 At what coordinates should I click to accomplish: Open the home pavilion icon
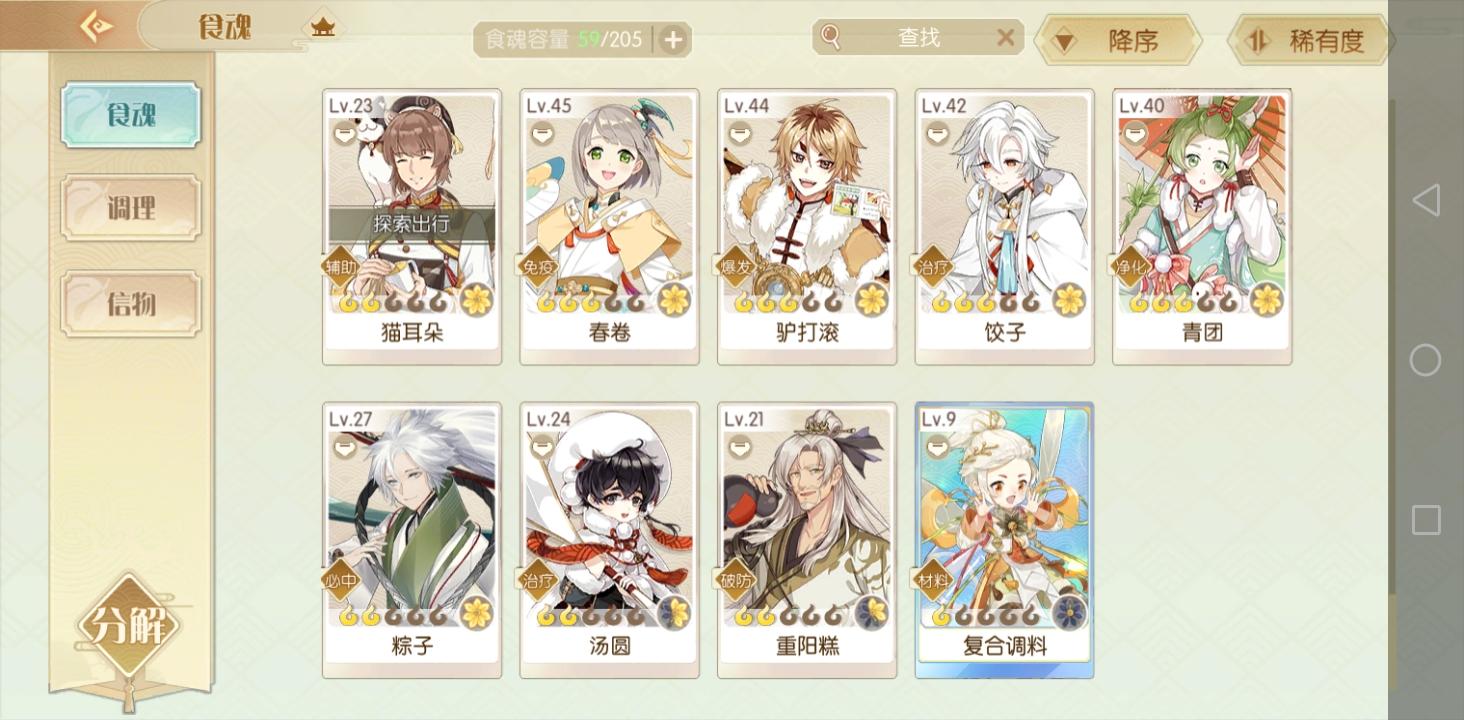click(x=322, y=27)
